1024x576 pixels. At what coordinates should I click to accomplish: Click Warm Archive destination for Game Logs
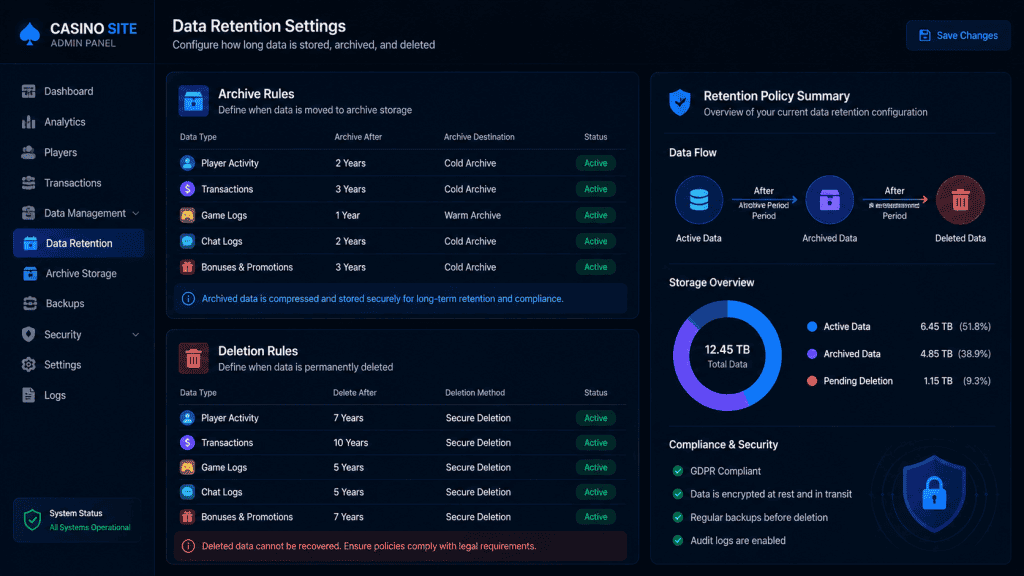[472, 215]
